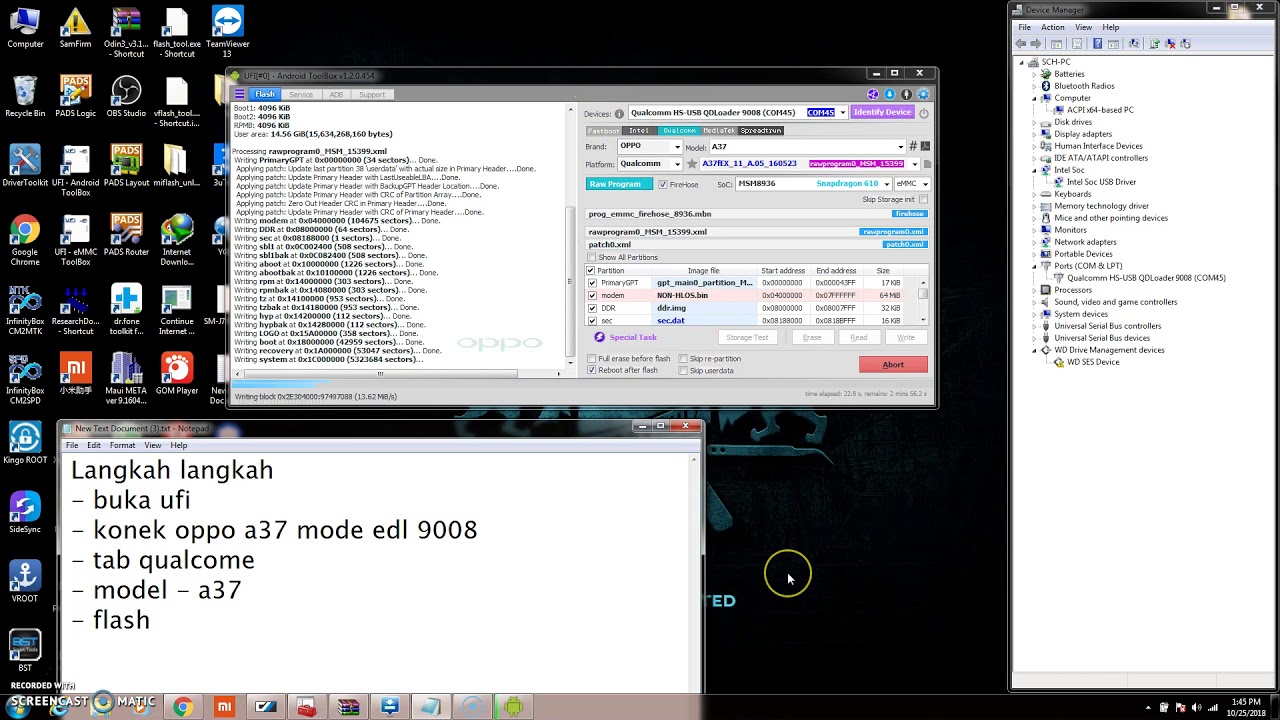Expand Batteries node in Device Manager
The height and width of the screenshot is (720, 1280).
click(1034, 74)
